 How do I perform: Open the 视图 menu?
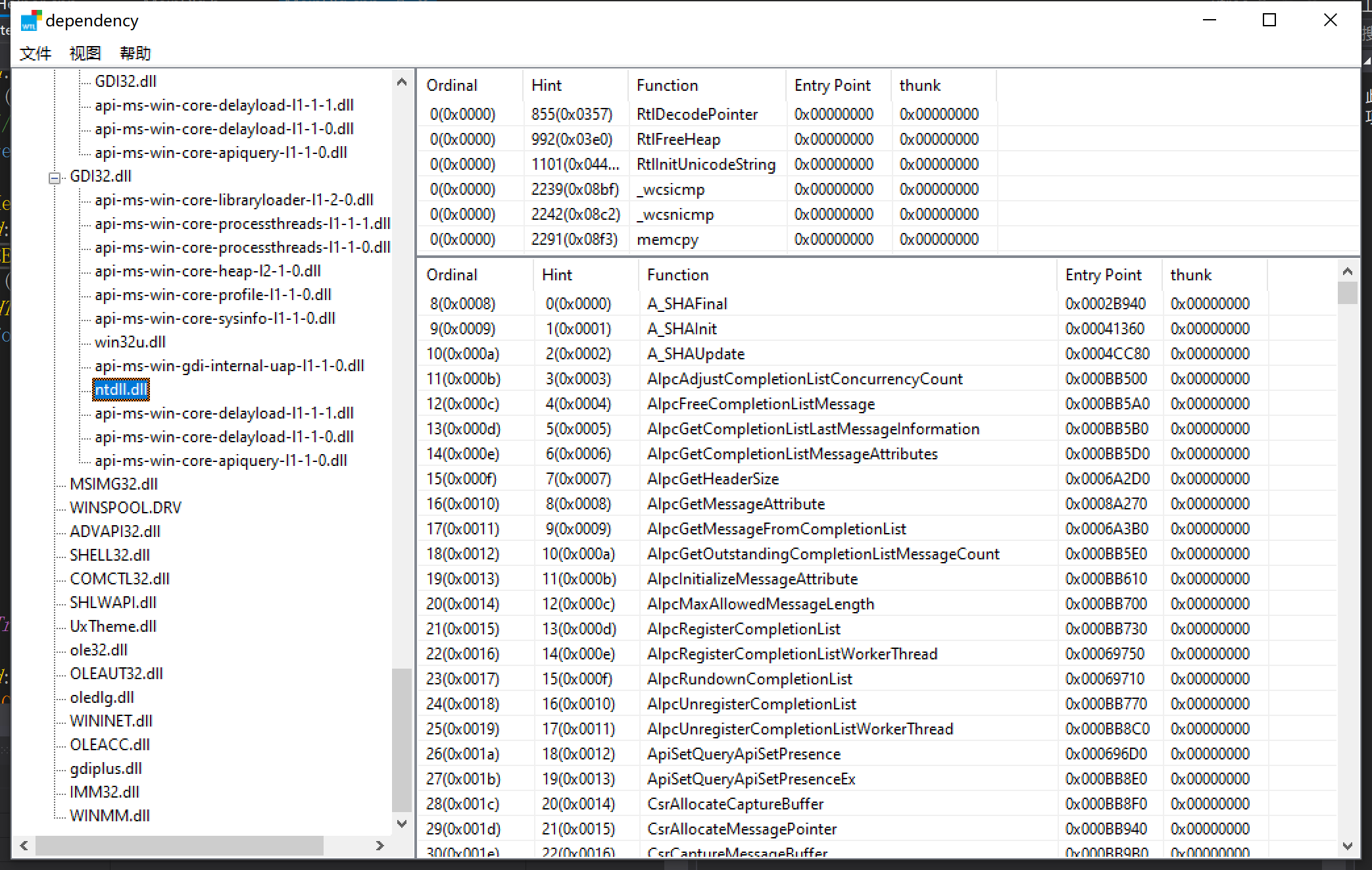pyautogui.click(x=85, y=53)
